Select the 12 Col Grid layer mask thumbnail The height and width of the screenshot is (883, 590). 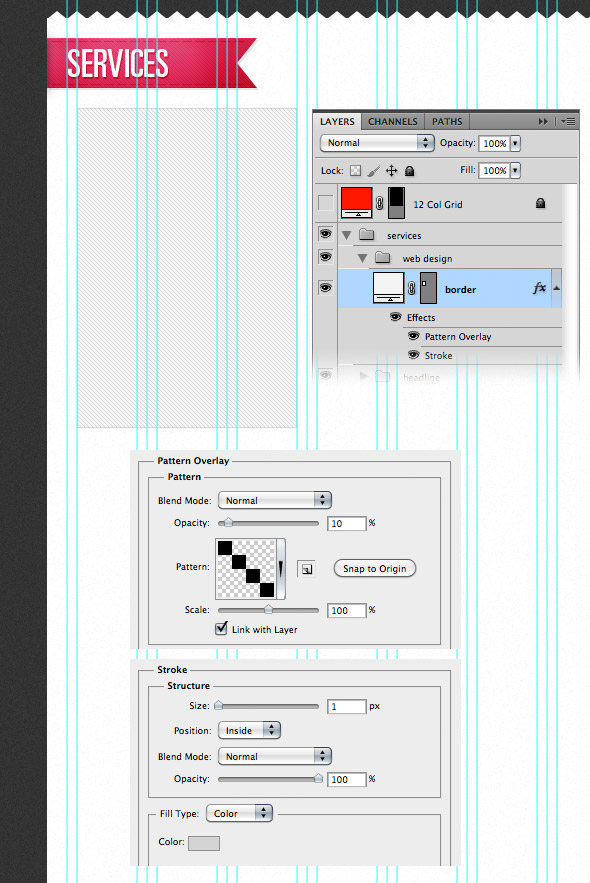click(x=396, y=203)
